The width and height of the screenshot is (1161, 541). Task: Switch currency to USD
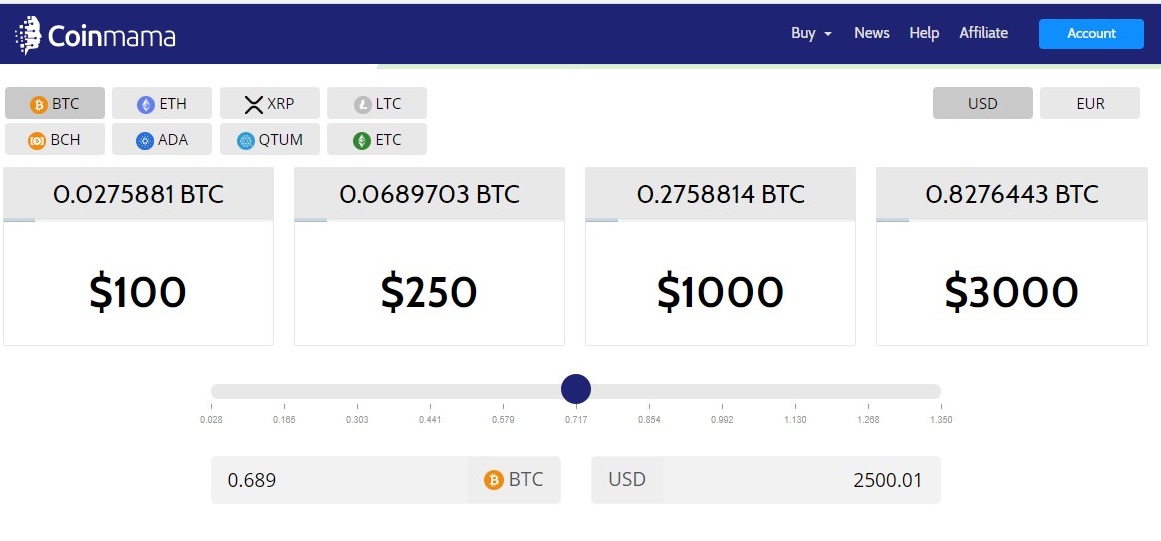[982, 104]
